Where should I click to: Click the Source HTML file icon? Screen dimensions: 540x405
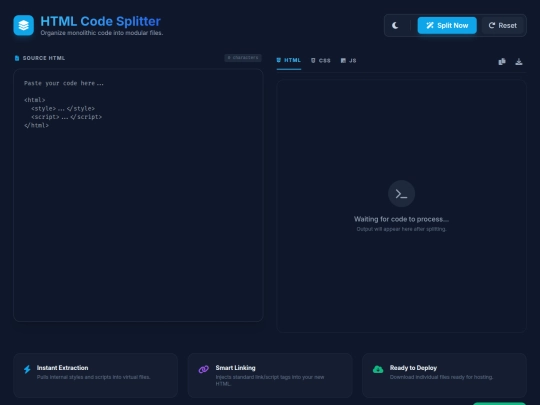pos(17,58)
